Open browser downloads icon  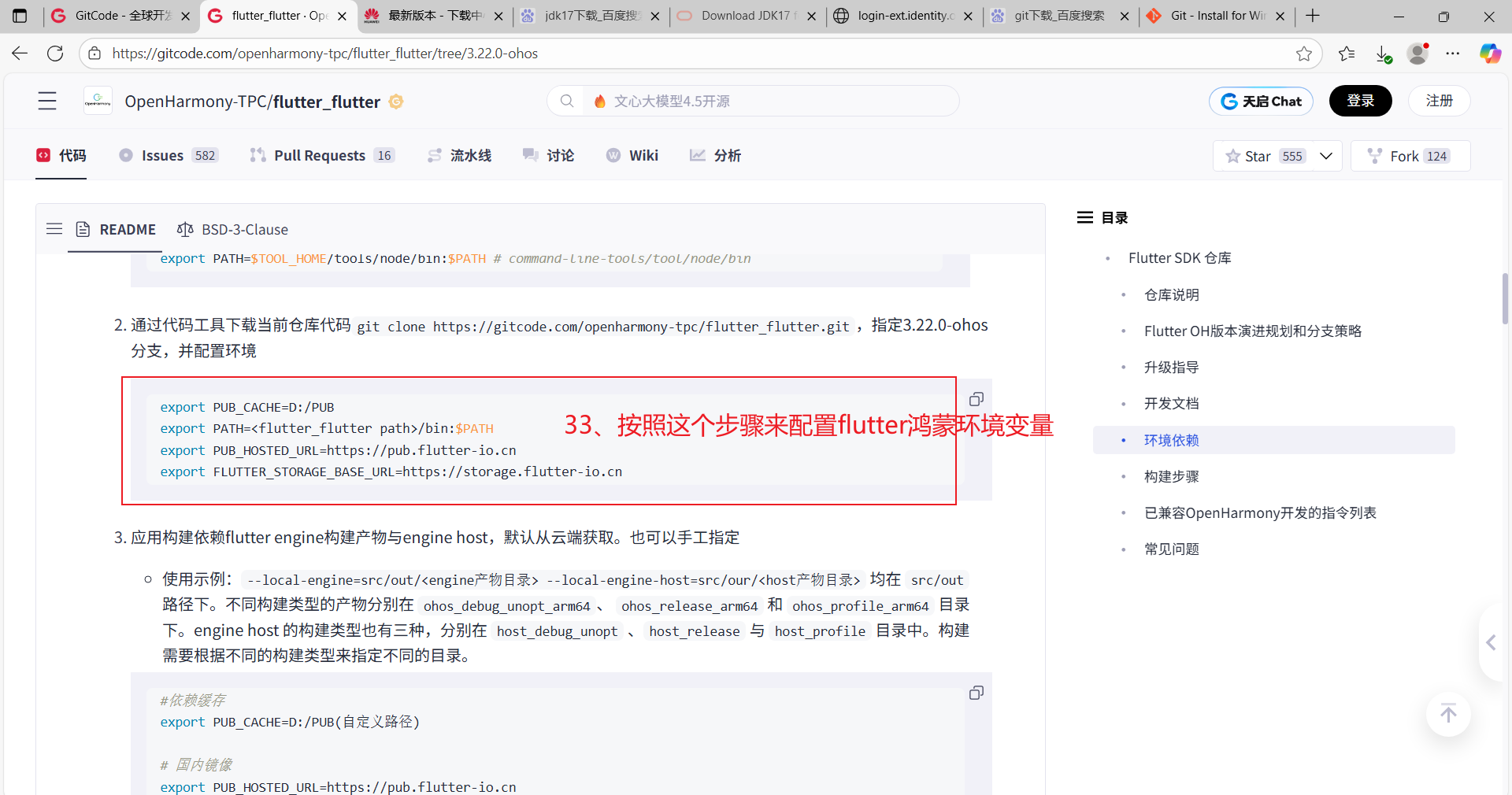click(x=1384, y=54)
